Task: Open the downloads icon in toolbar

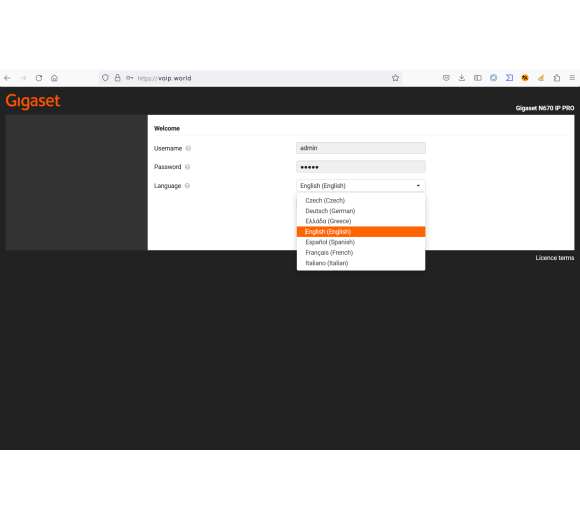Action: tap(462, 78)
